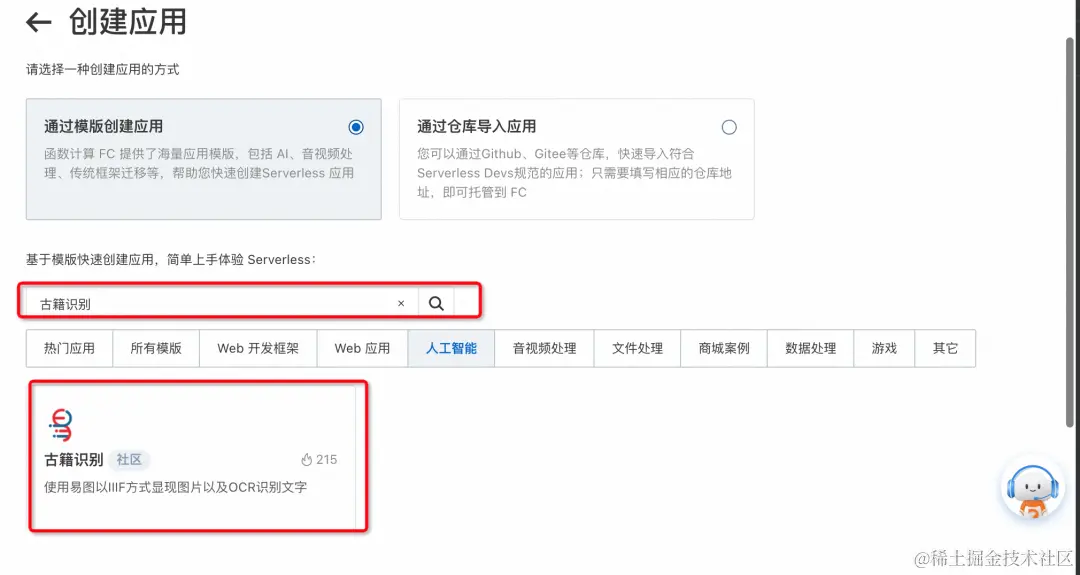
Task: Click the 基于模版快速创建应用 hint text
Action: pyautogui.click(x=171, y=260)
